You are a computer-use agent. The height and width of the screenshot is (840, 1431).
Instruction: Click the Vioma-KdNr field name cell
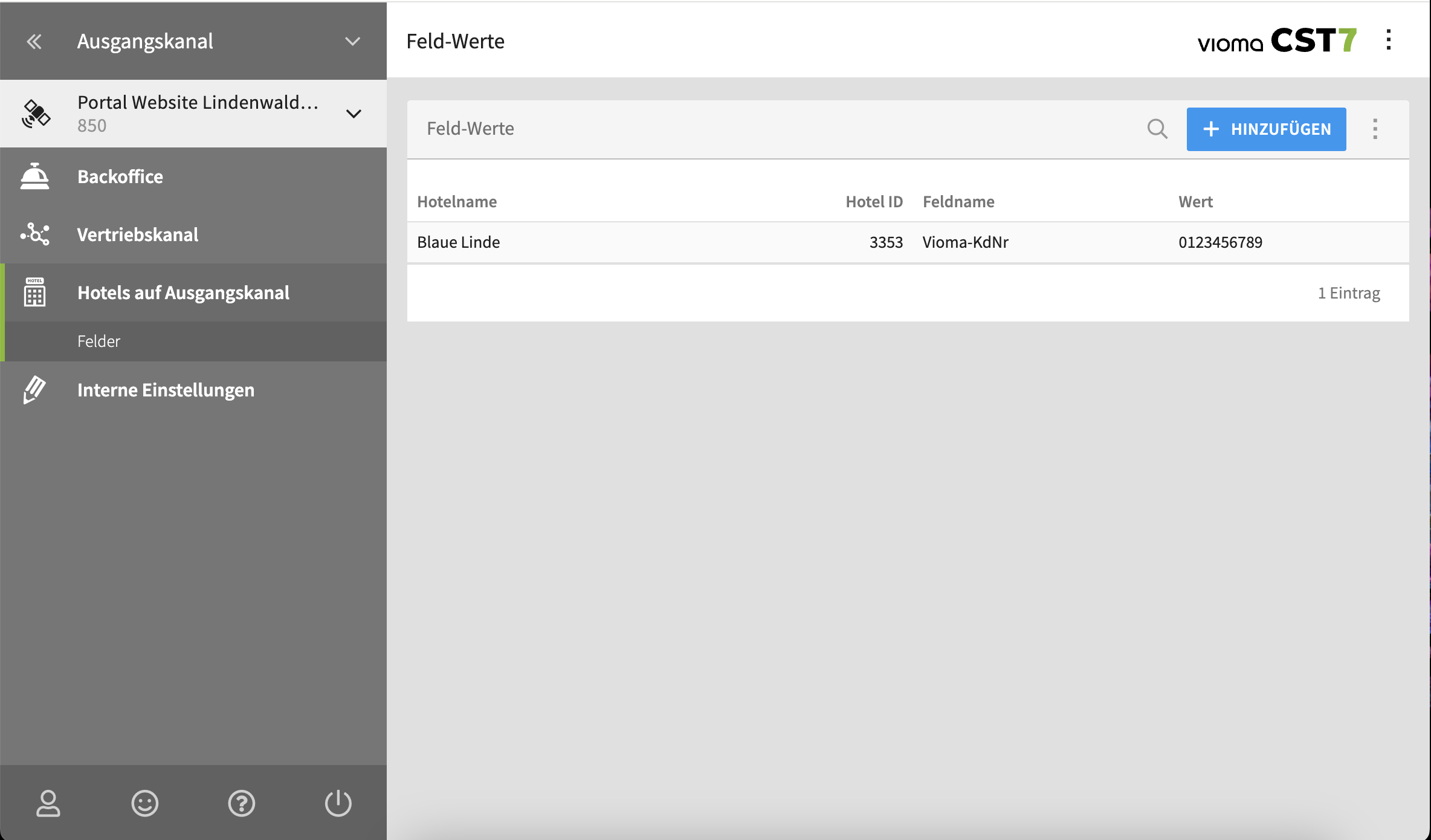pos(966,242)
